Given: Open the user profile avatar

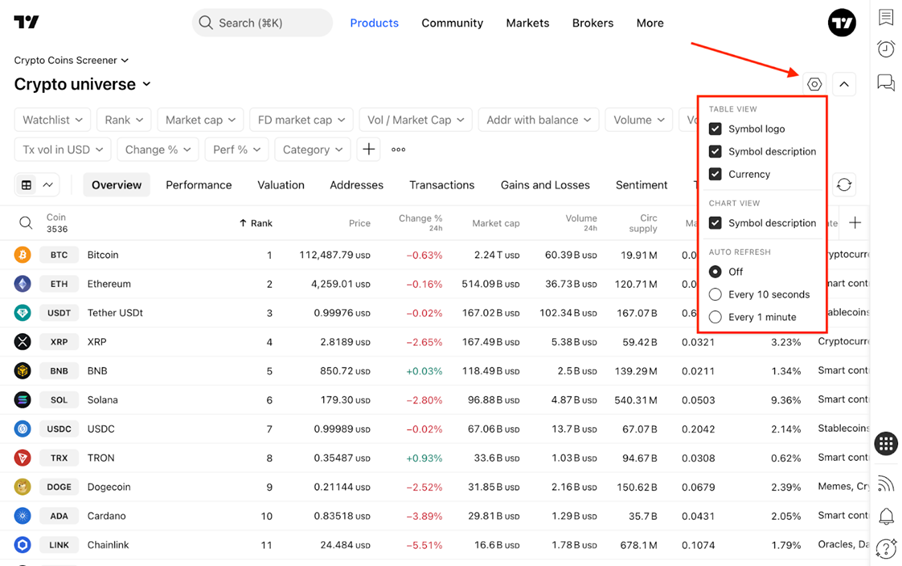Looking at the screenshot, I should [842, 23].
